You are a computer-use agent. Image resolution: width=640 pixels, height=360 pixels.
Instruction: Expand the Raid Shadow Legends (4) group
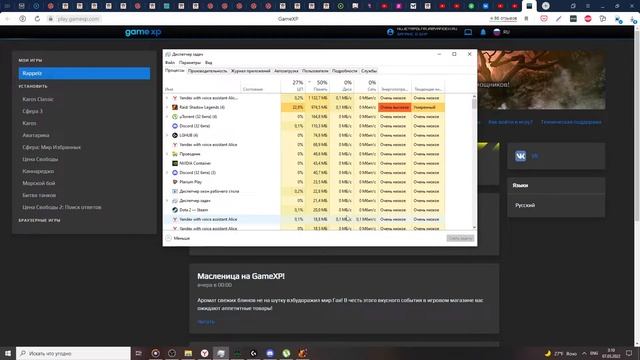pyautogui.click(x=167, y=107)
